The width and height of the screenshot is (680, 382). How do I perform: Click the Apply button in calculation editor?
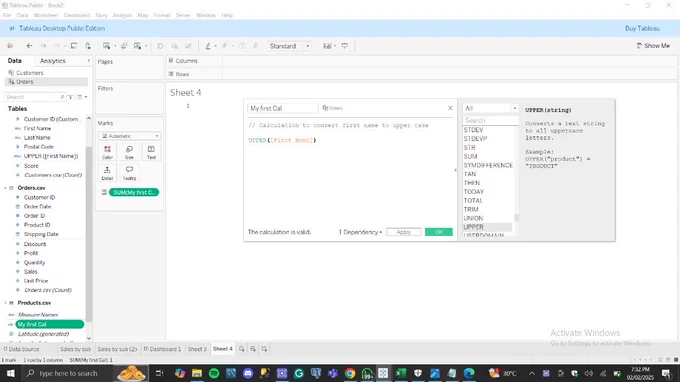[403, 232]
